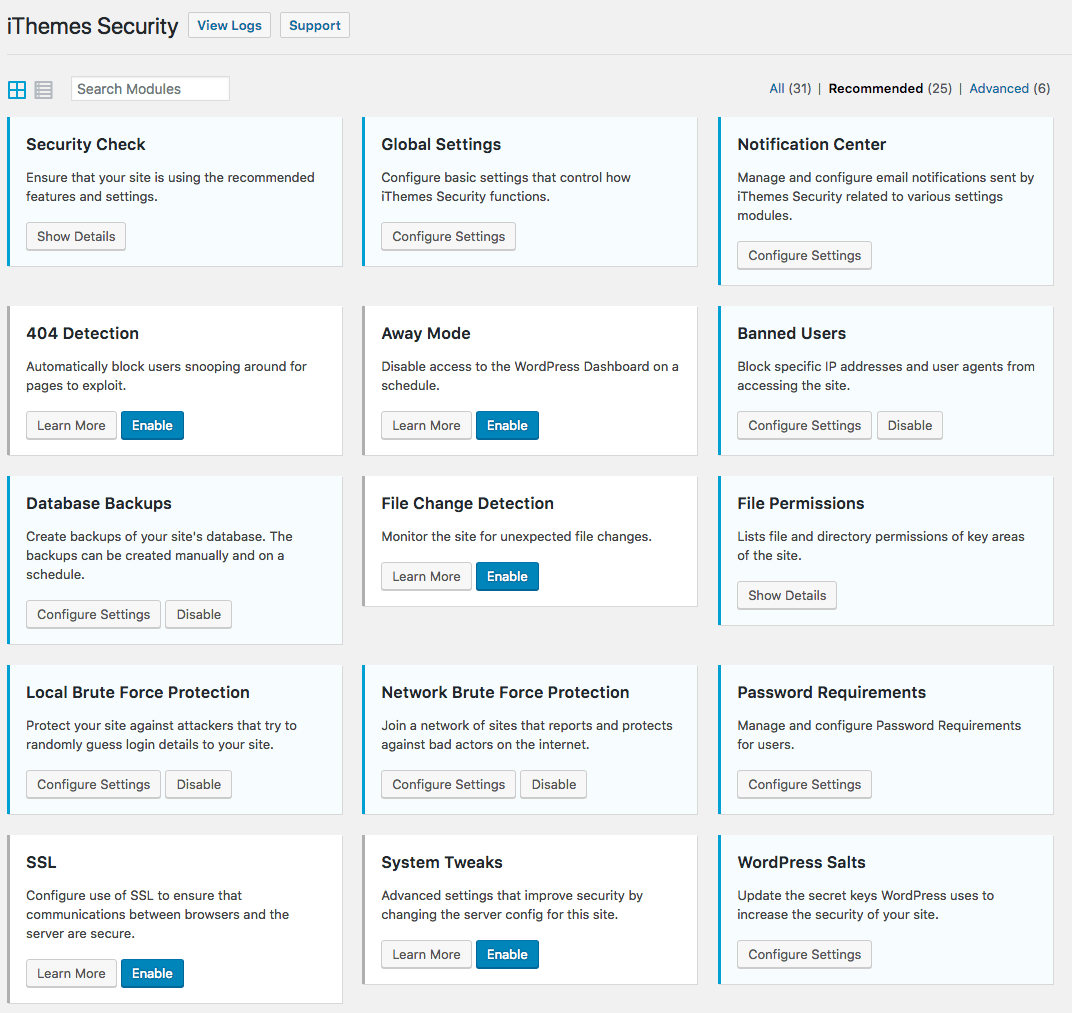The image size is (1072, 1013).
Task: Show Details for File Permissions
Action: click(787, 595)
